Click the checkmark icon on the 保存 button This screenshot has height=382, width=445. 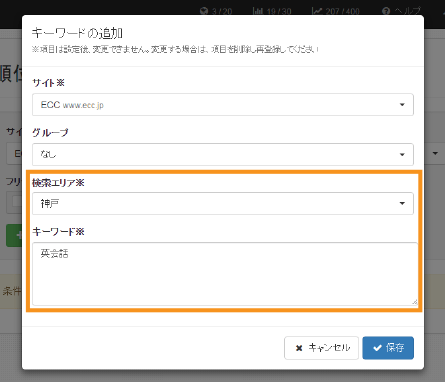coord(377,348)
